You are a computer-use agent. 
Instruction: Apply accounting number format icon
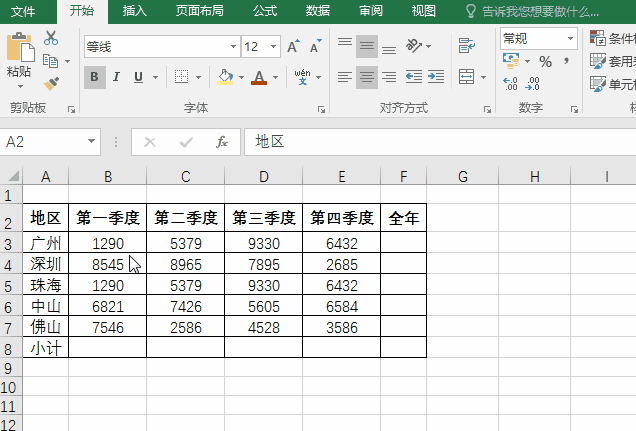[511, 61]
